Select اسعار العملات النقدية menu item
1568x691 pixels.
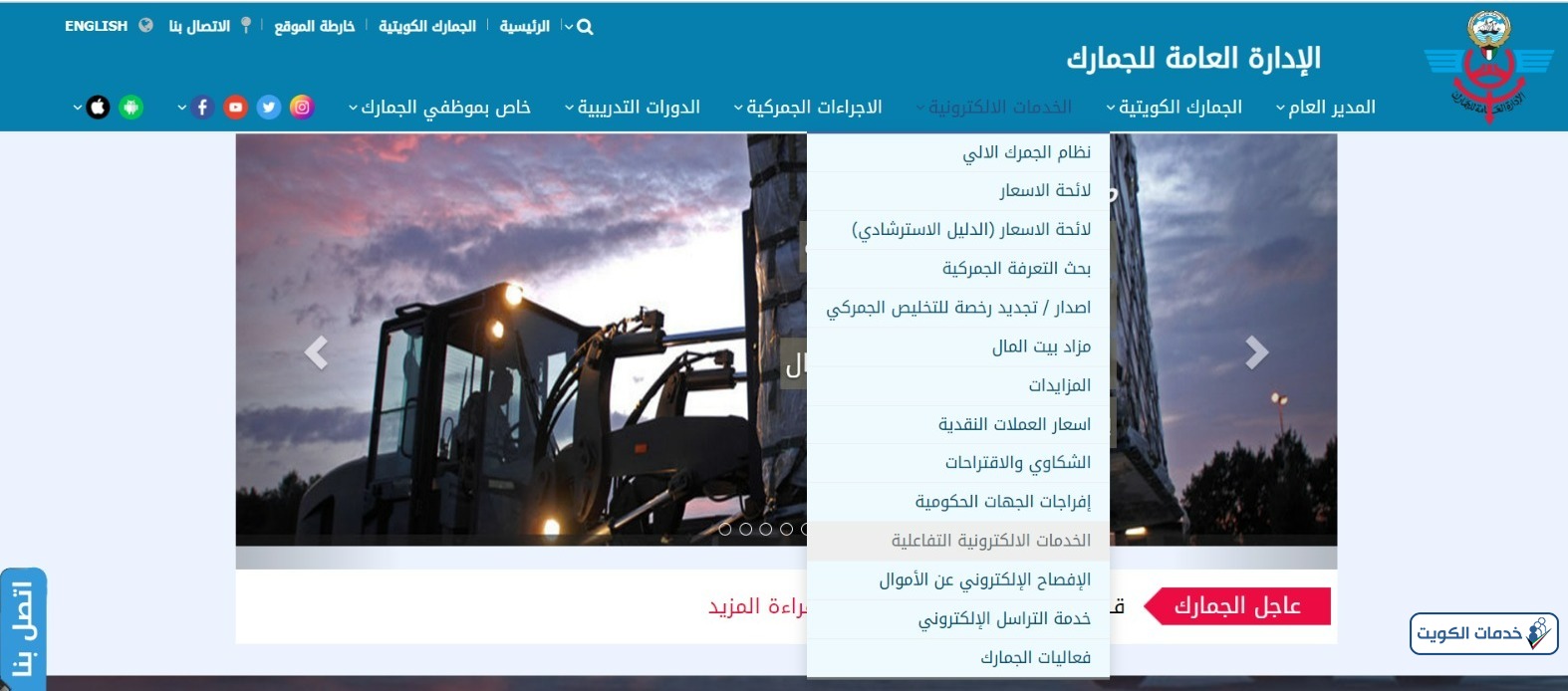point(1014,424)
